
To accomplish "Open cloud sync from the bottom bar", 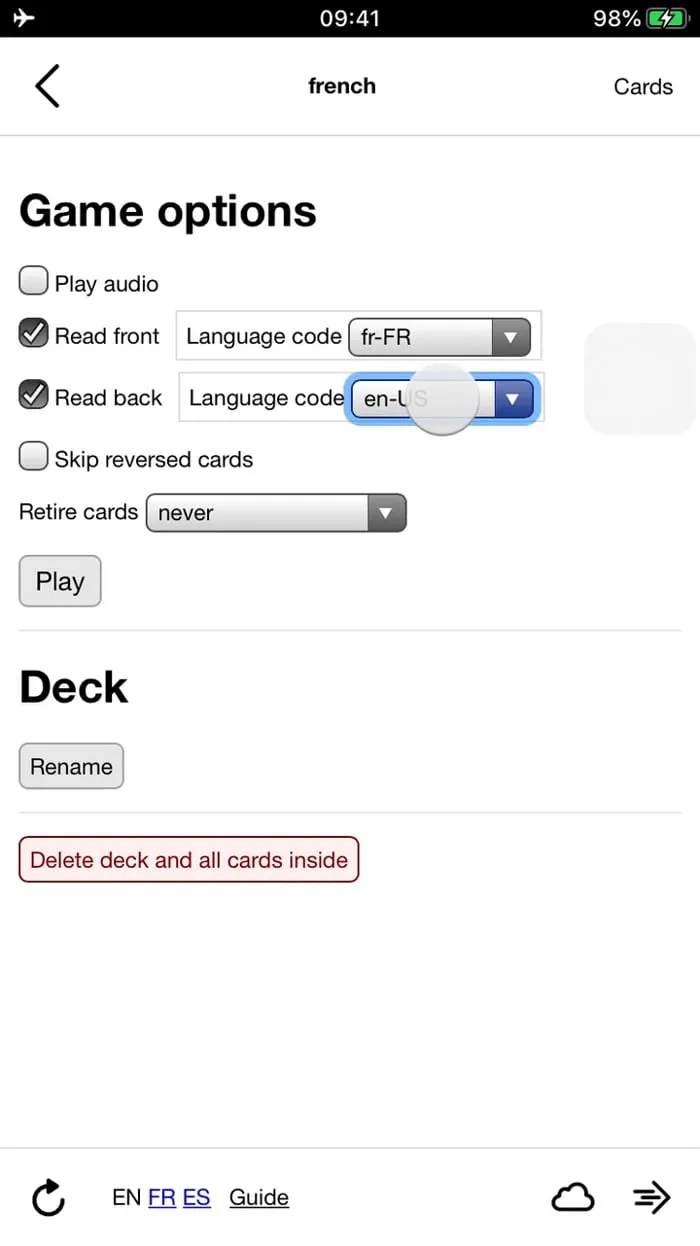I will pyautogui.click(x=572, y=1197).
